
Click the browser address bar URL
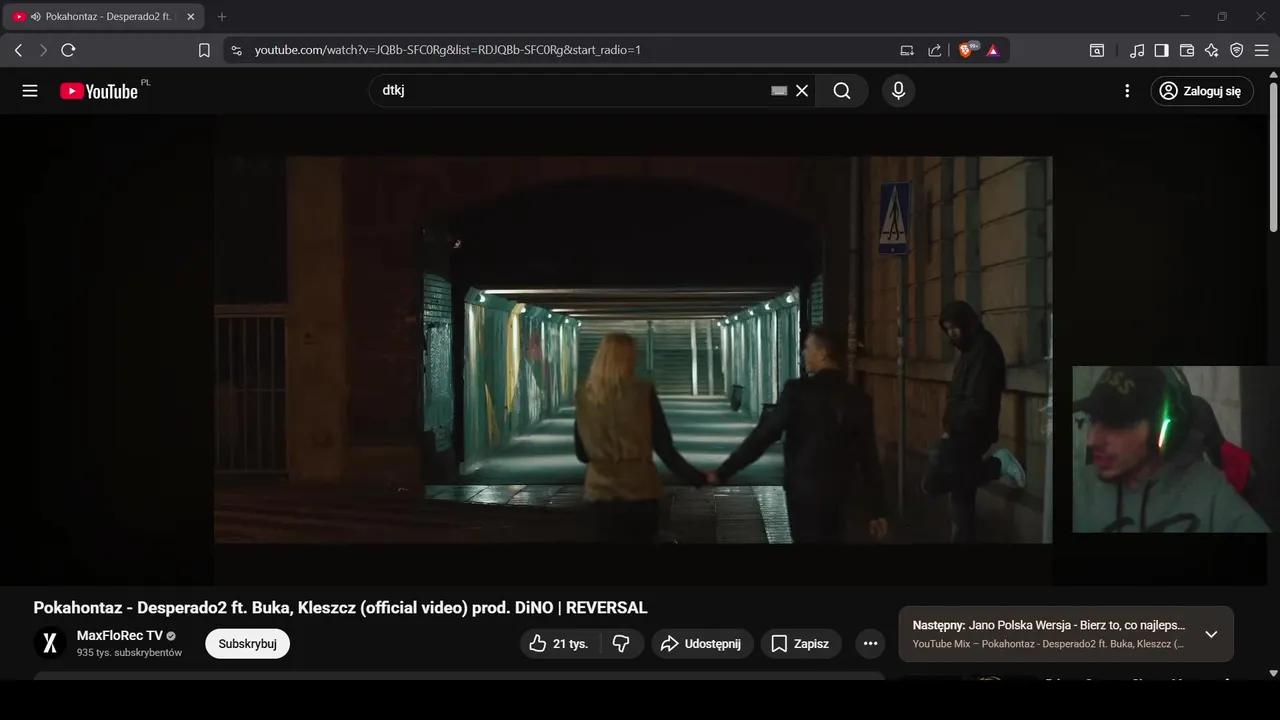pos(447,50)
